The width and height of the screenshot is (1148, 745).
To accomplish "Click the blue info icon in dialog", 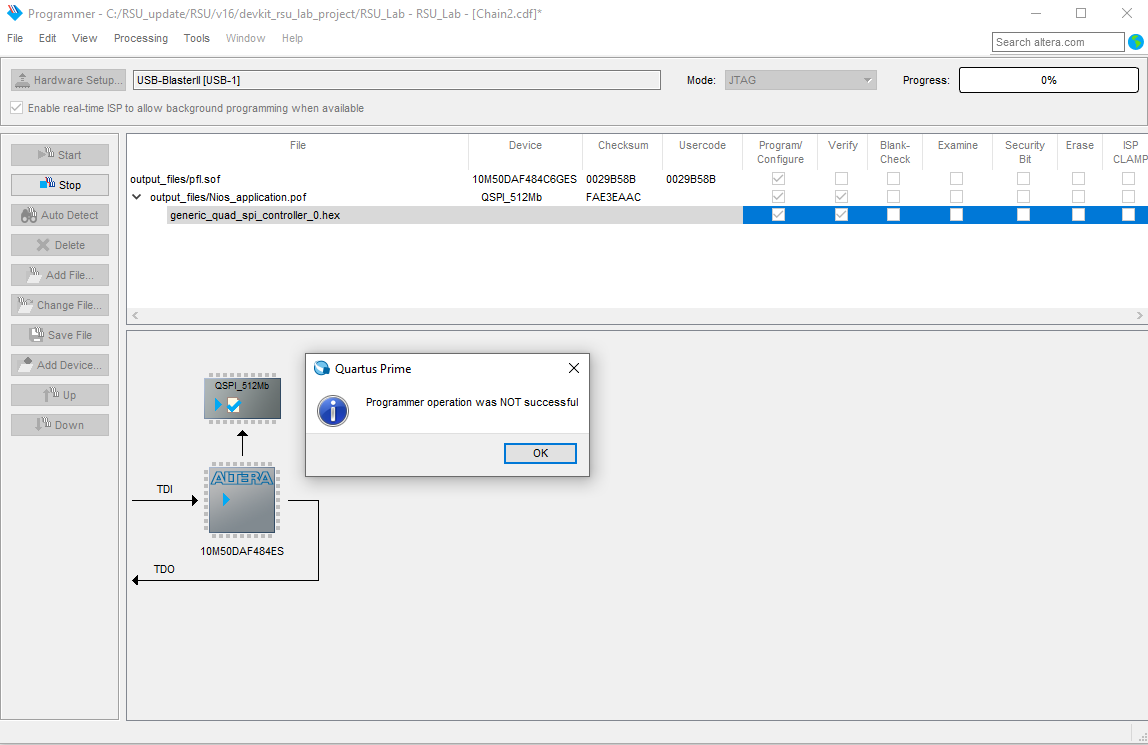I will pos(332,410).
